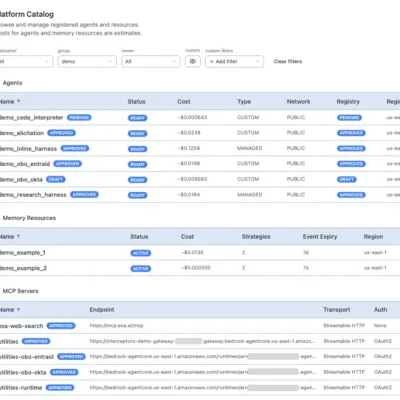Click PENDING badge beside demo_code_interpreter name
The width and height of the screenshot is (400, 400).
[79, 117]
